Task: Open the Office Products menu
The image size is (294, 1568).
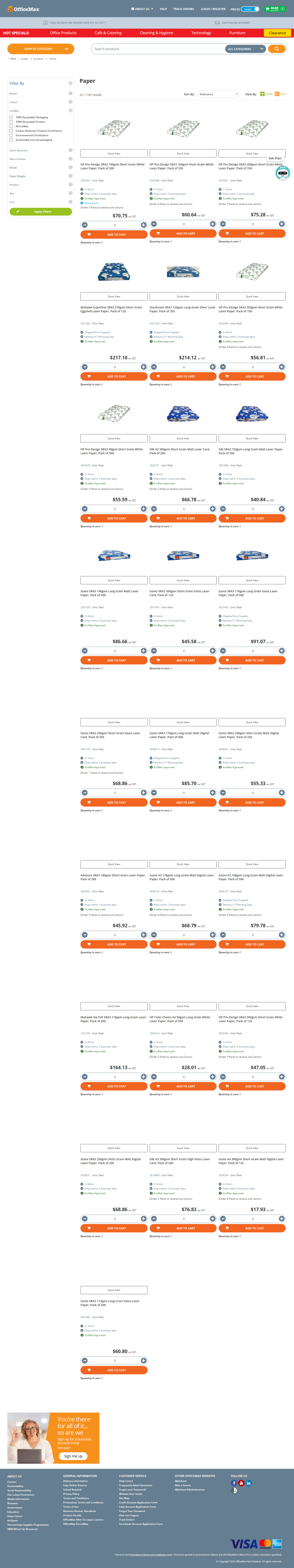Action: click(63, 33)
